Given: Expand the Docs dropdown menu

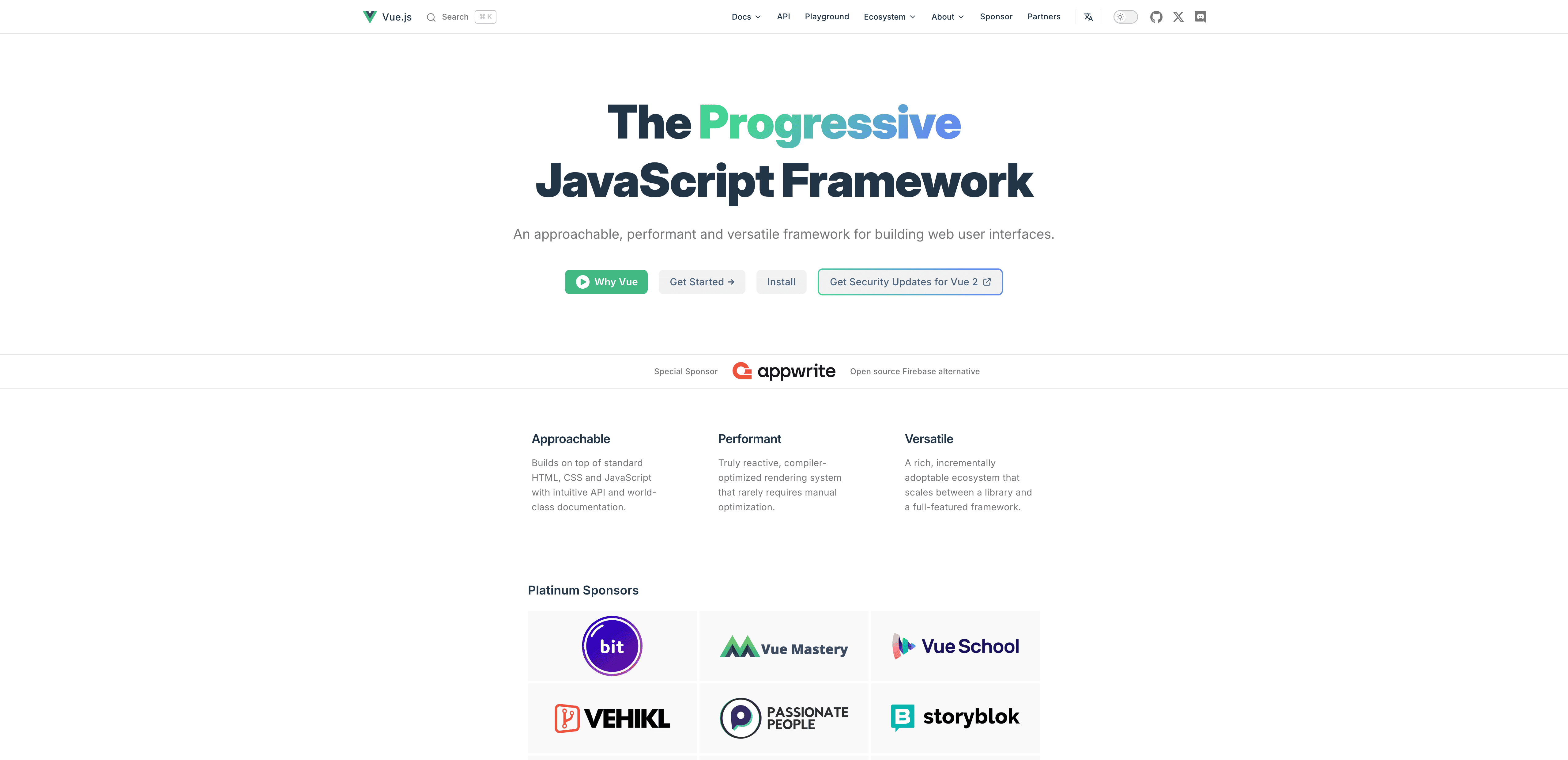Looking at the screenshot, I should pos(746,17).
